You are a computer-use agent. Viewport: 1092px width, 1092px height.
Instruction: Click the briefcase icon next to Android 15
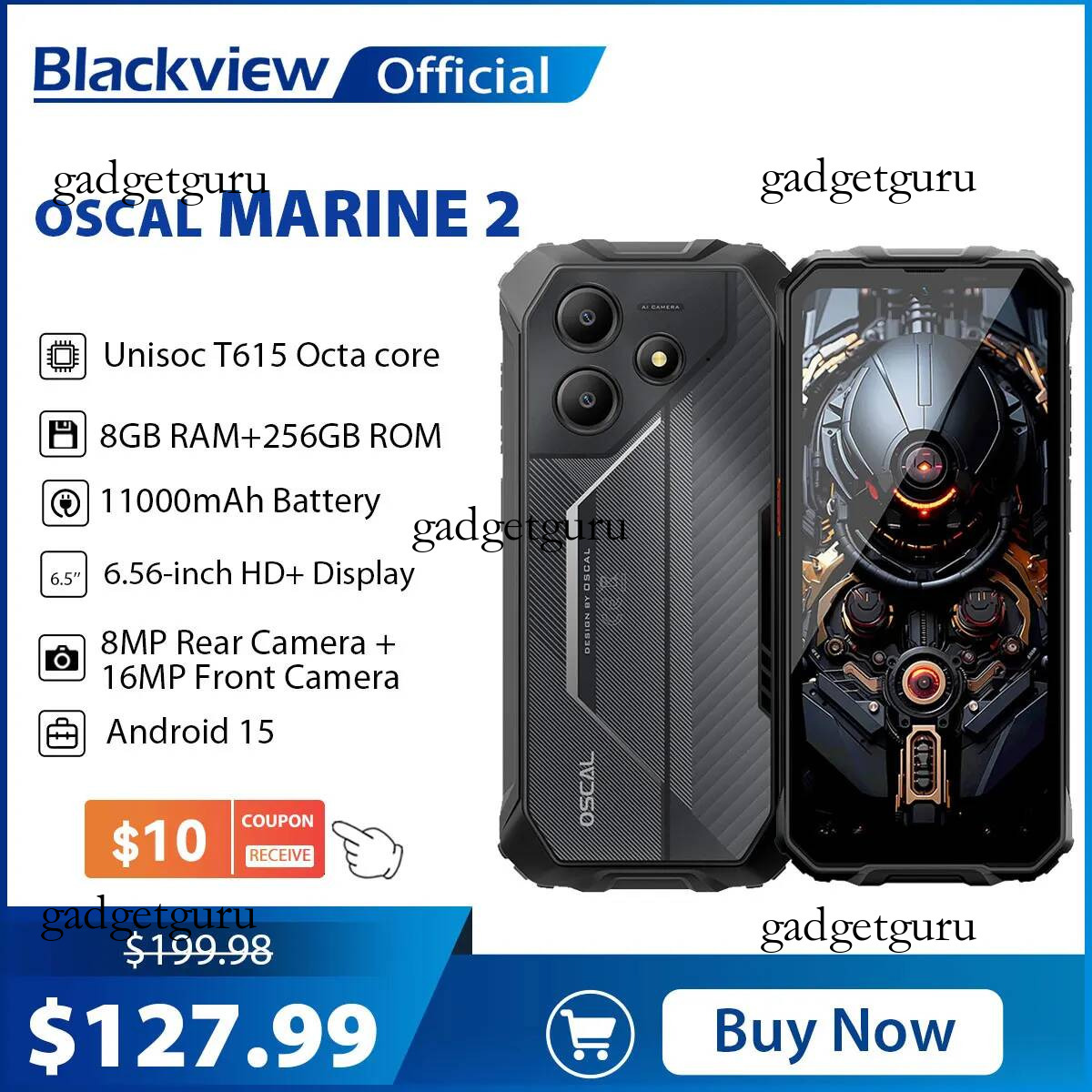(62, 733)
